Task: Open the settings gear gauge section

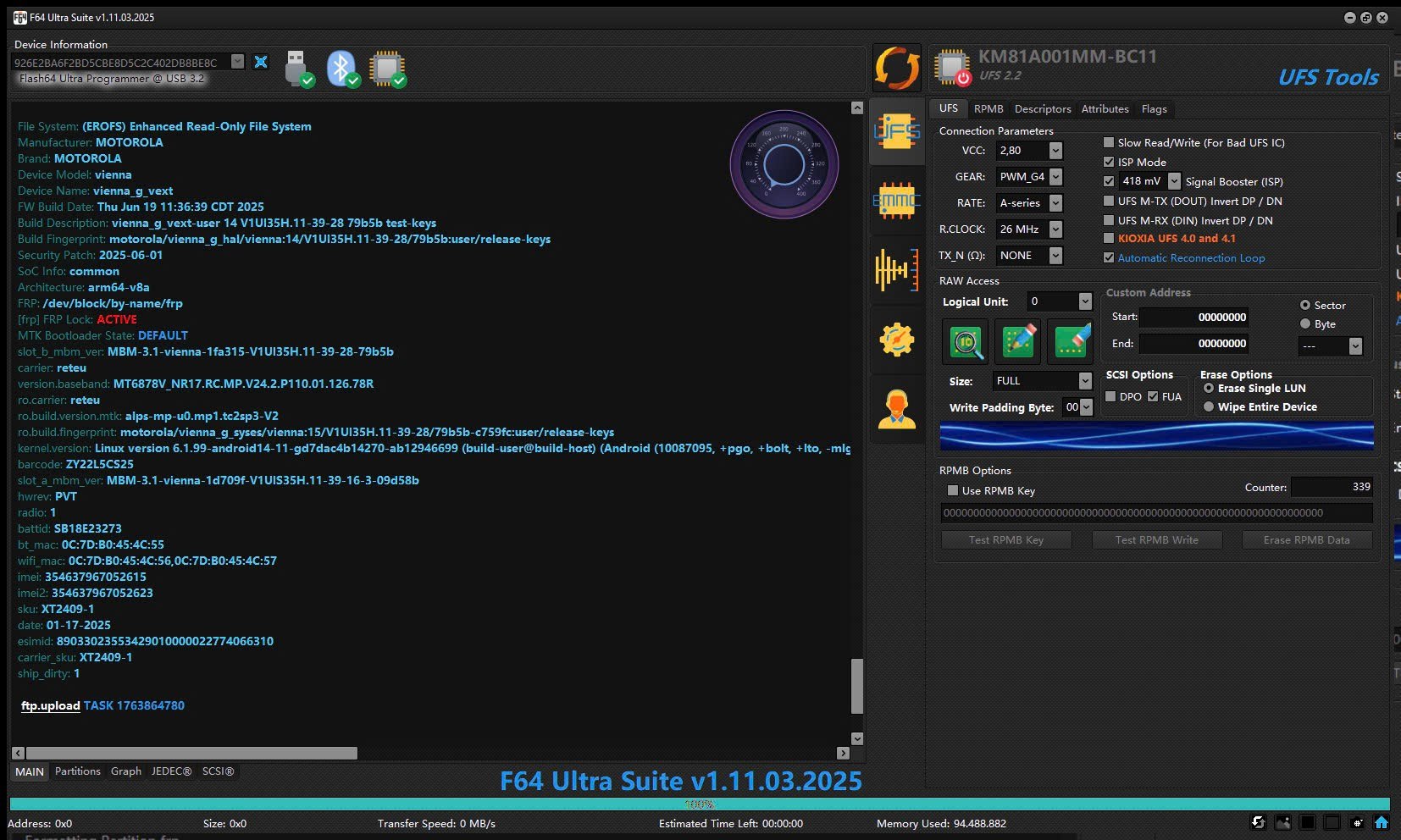Action: (897, 340)
